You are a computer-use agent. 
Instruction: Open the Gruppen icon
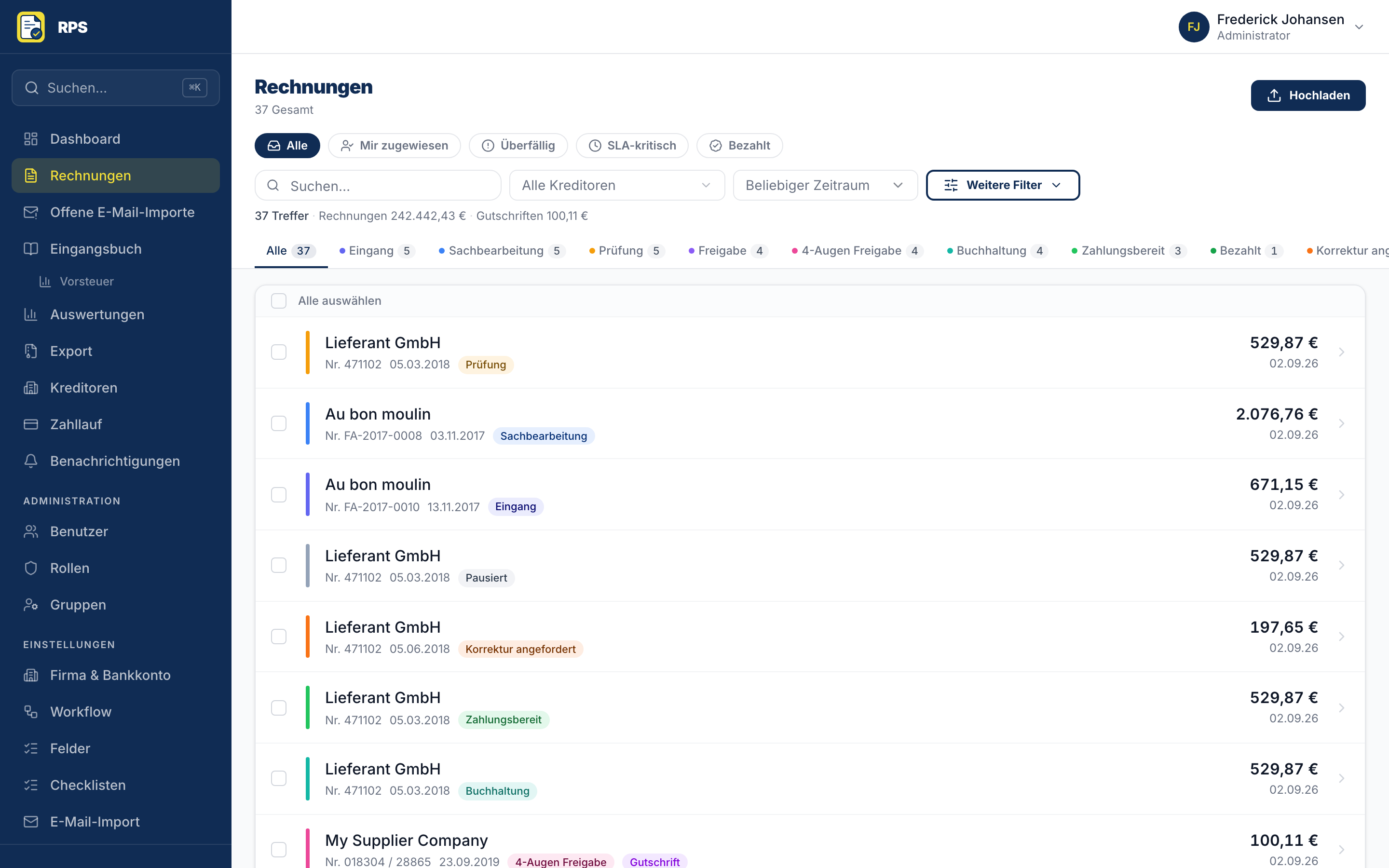point(31,605)
